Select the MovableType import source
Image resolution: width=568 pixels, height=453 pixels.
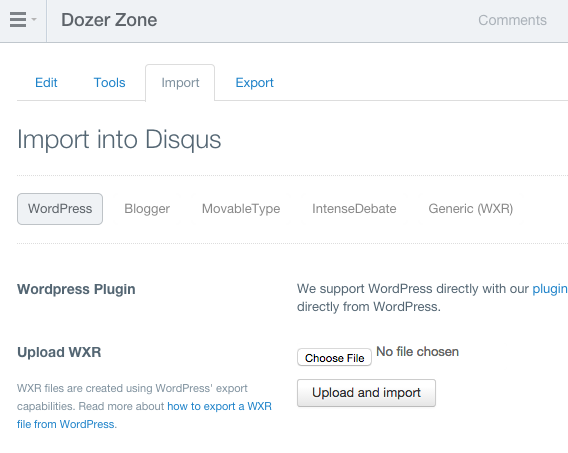(241, 209)
